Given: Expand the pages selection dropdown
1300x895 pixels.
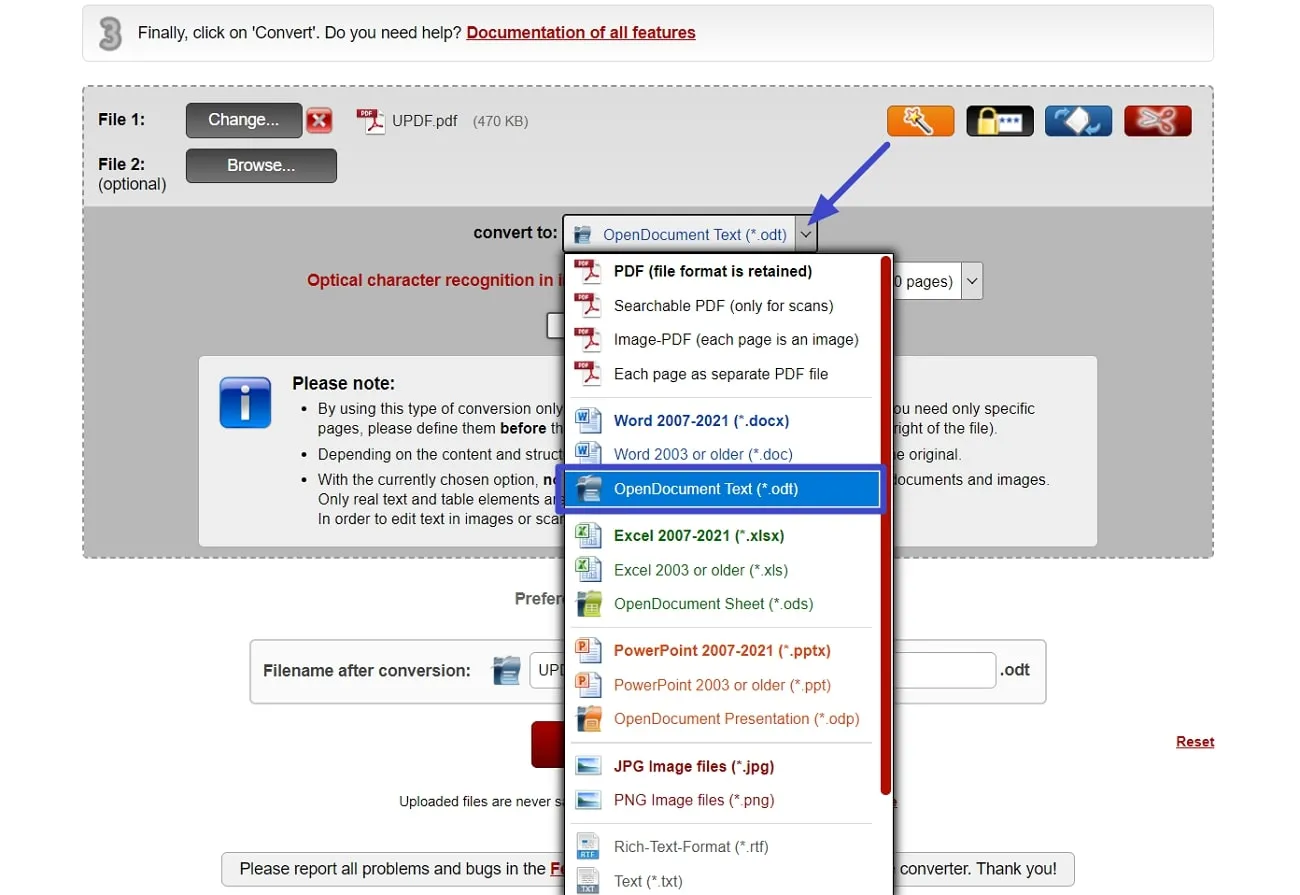Looking at the screenshot, I should (969, 281).
